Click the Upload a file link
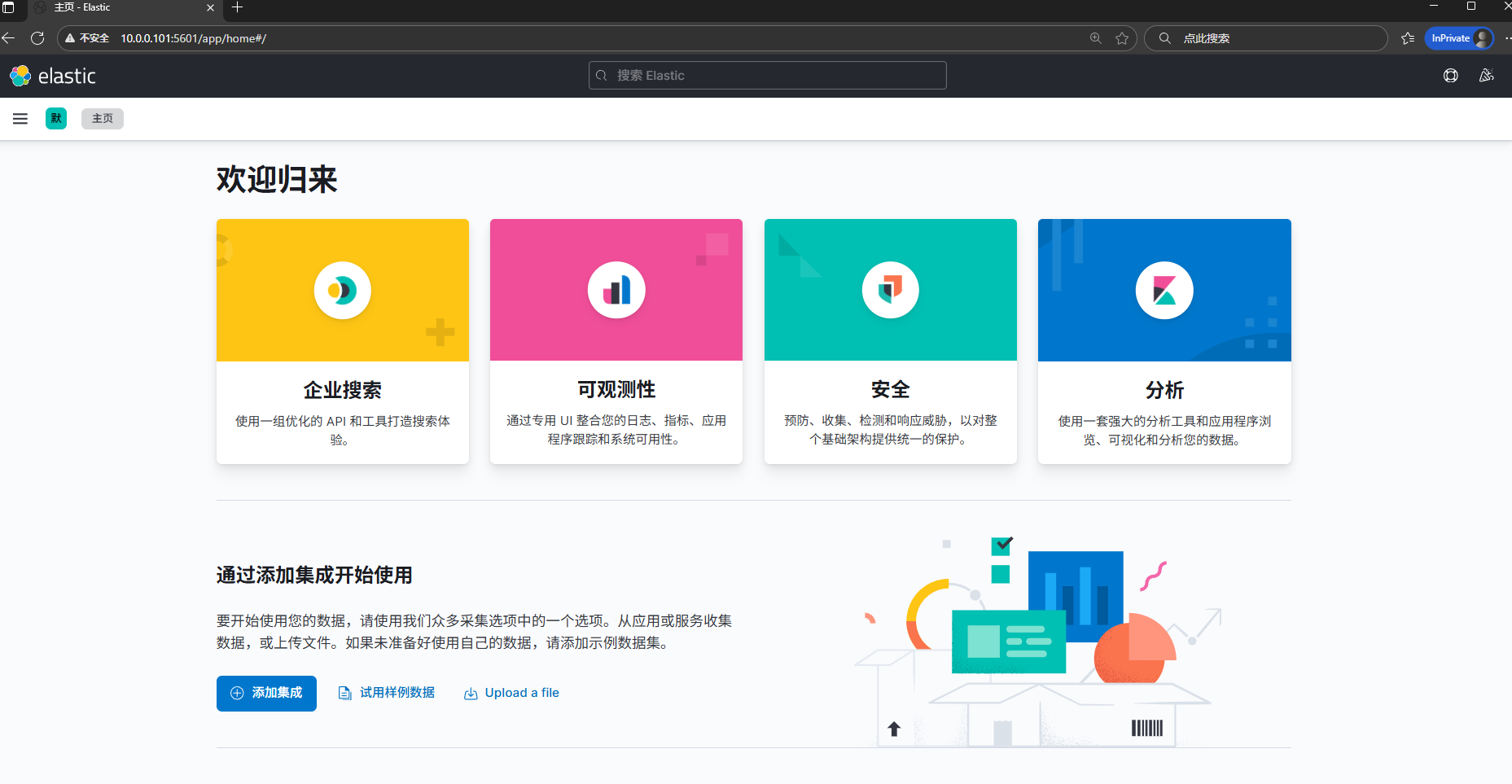The image size is (1512, 784). [x=511, y=693]
